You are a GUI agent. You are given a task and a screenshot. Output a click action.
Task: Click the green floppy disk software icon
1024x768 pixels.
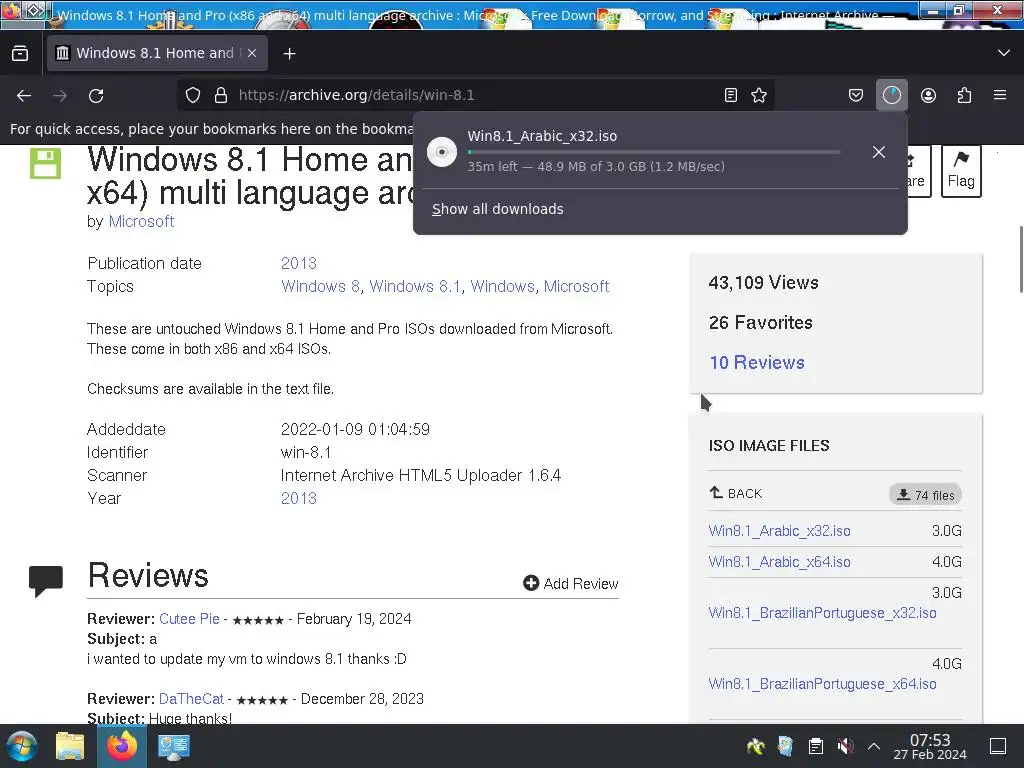click(x=45, y=162)
